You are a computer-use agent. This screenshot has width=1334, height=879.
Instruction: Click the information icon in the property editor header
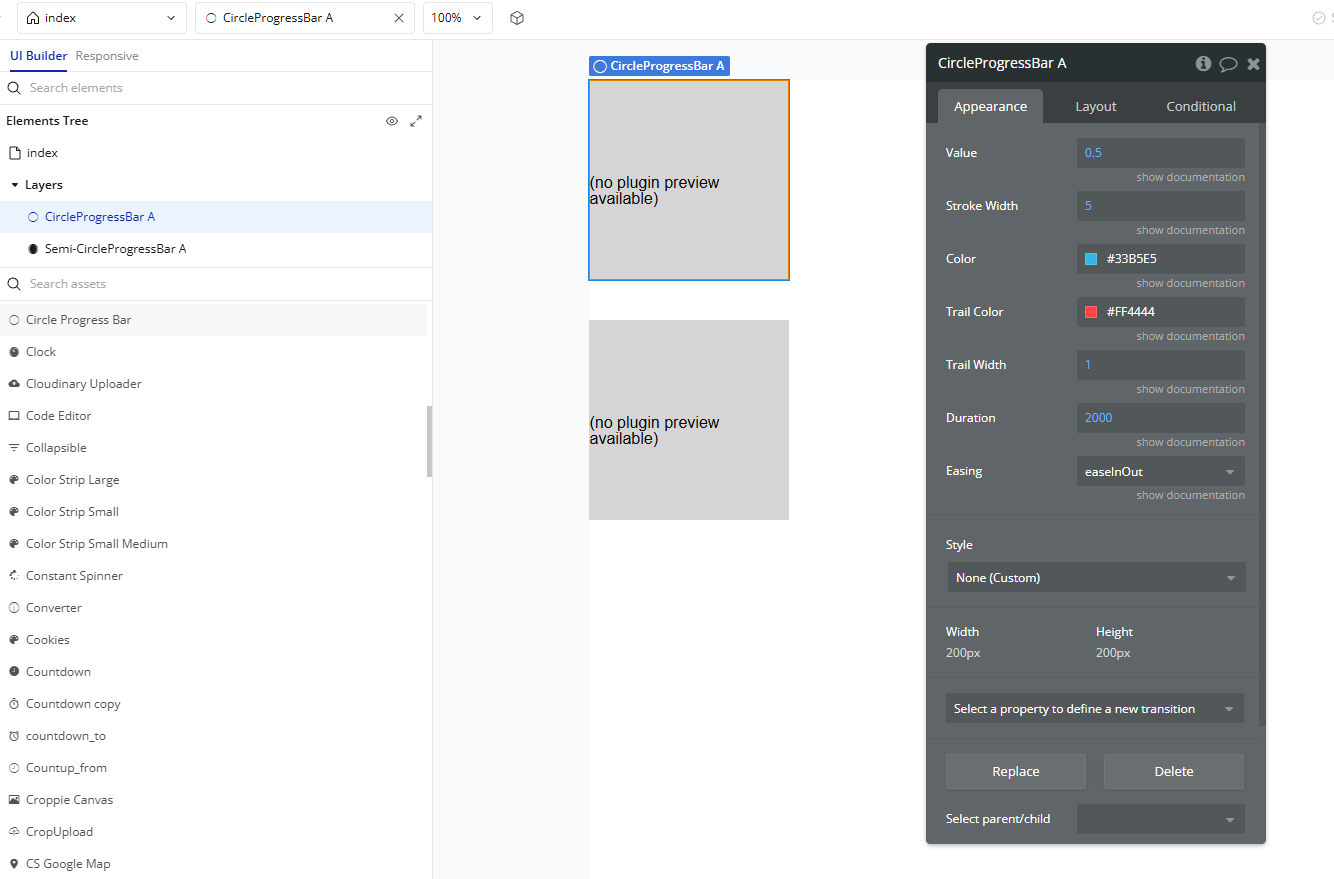(x=1203, y=63)
